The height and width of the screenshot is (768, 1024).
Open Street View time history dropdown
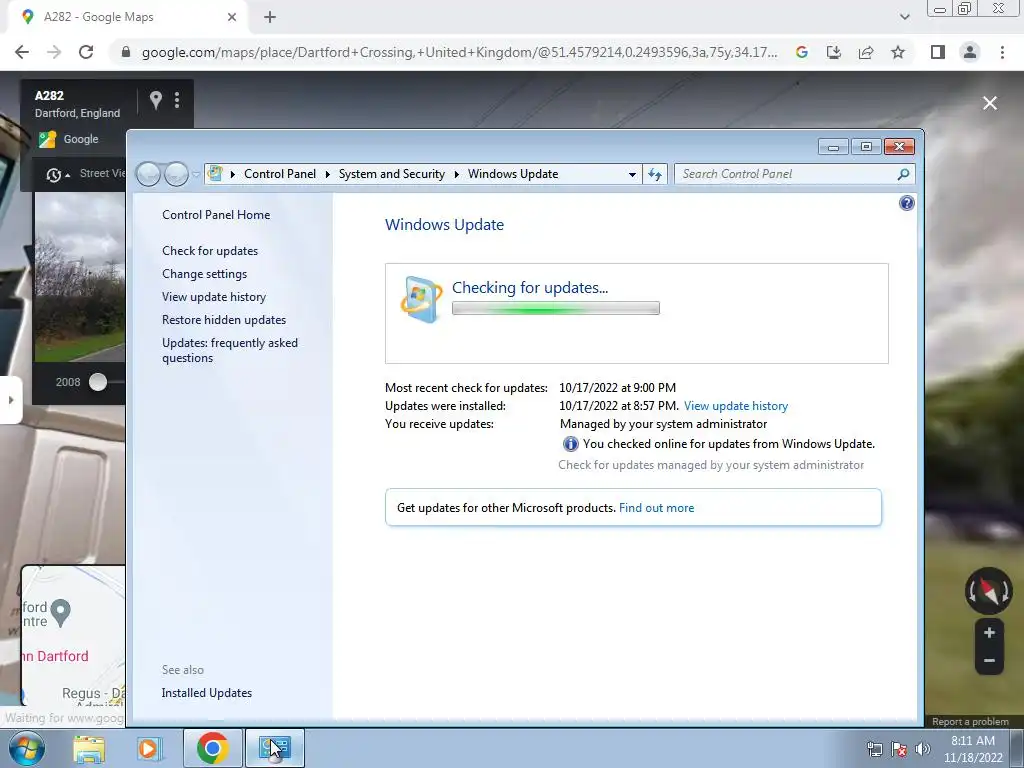tap(57, 174)
